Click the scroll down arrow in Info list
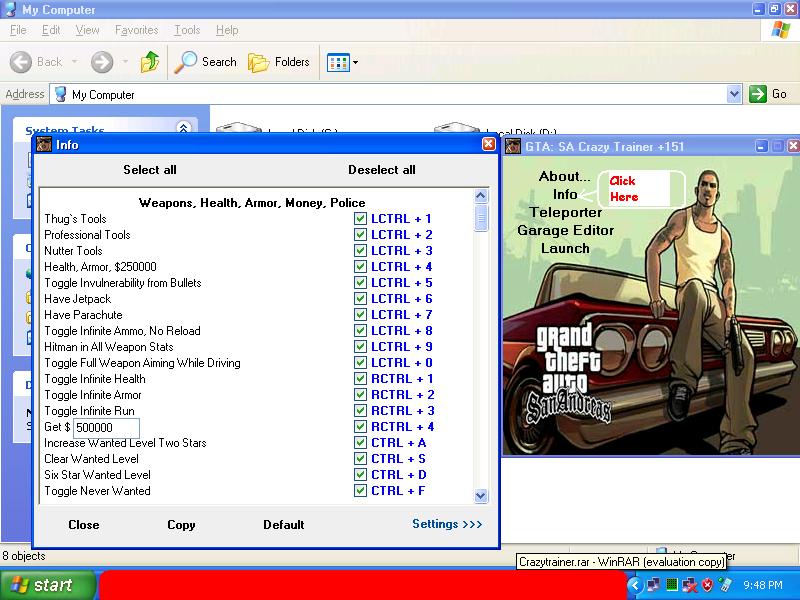The width and height of the screenshot is (800, 600). pyautogui.click(x=481, y=495)
